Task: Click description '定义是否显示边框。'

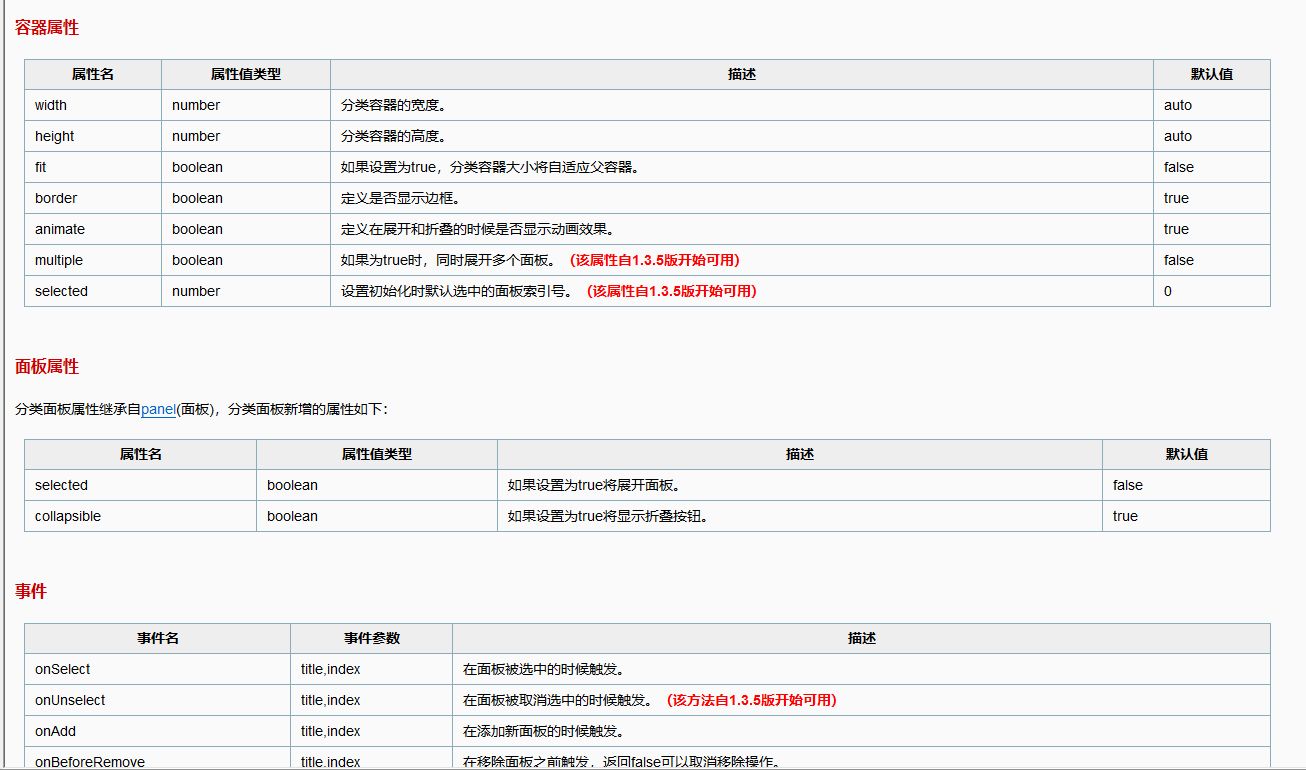Action: pyautogui.click(x=400, y=198)
